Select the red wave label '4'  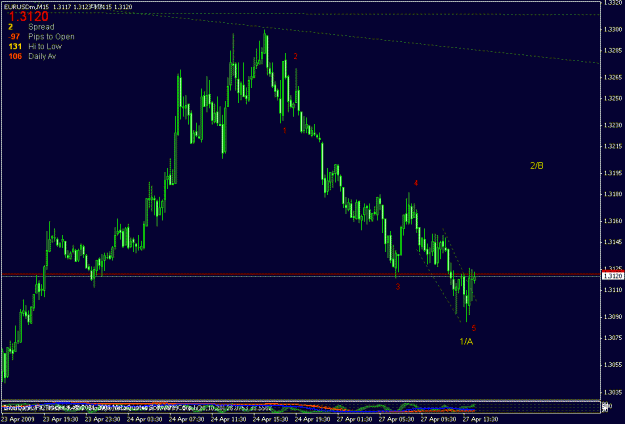[x=416, y=183]
